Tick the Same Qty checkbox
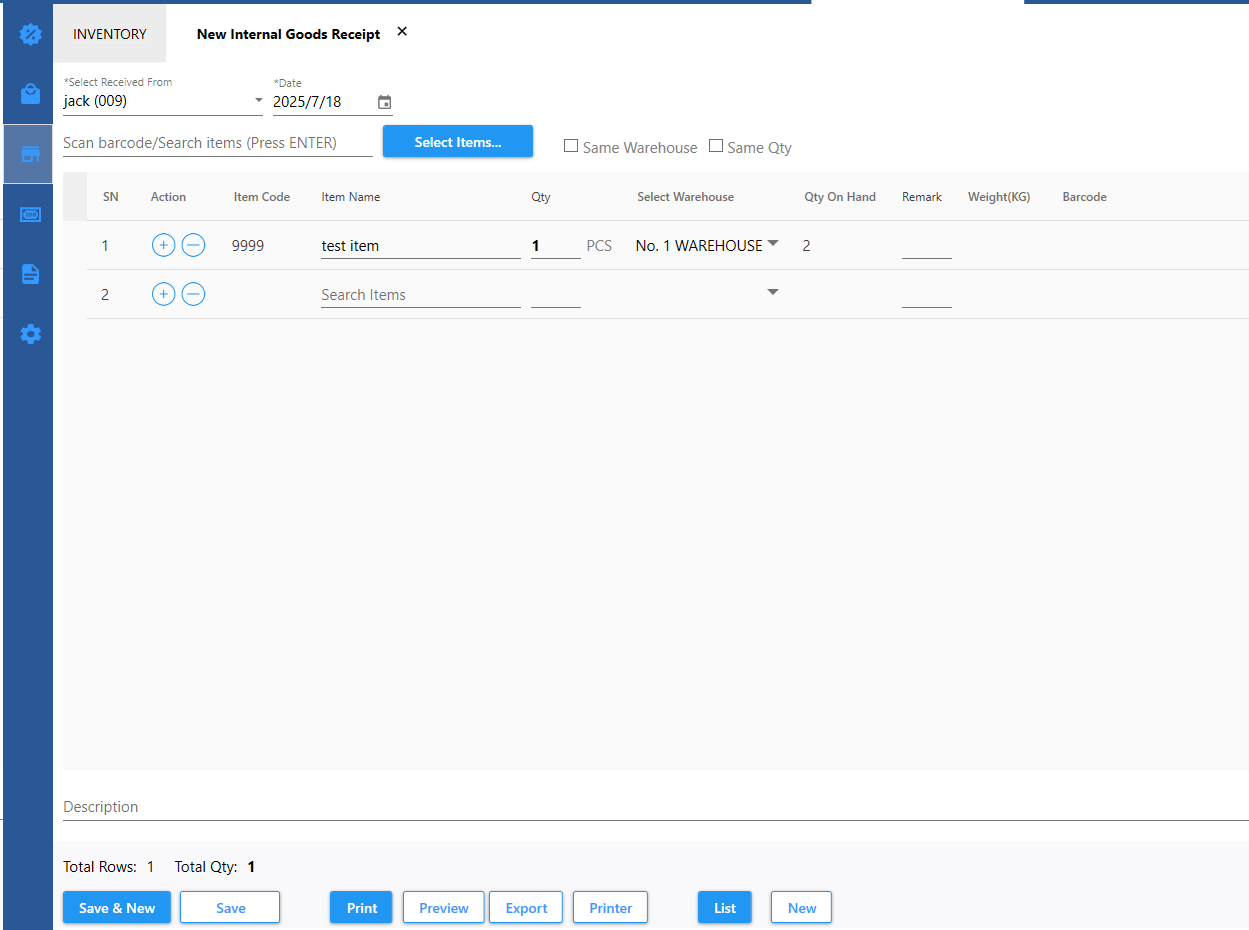 [x=716, y=146]
